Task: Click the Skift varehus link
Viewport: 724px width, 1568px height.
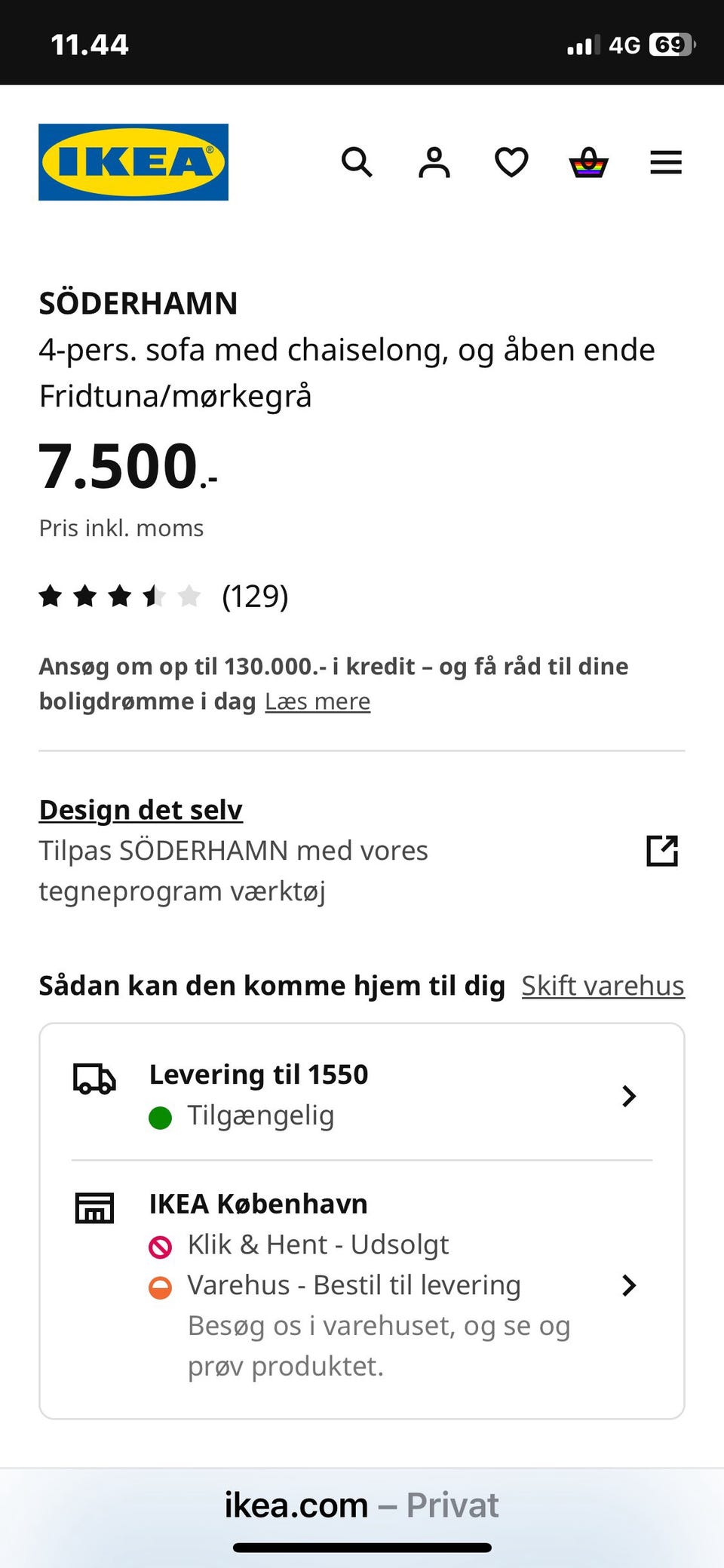Action: pyautogui.click(x=603, y=986)
